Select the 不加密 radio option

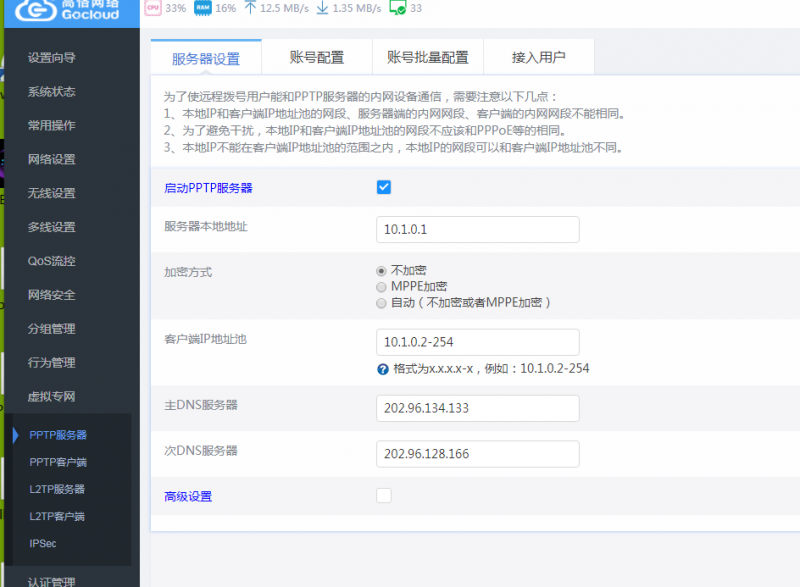(381, 271)
